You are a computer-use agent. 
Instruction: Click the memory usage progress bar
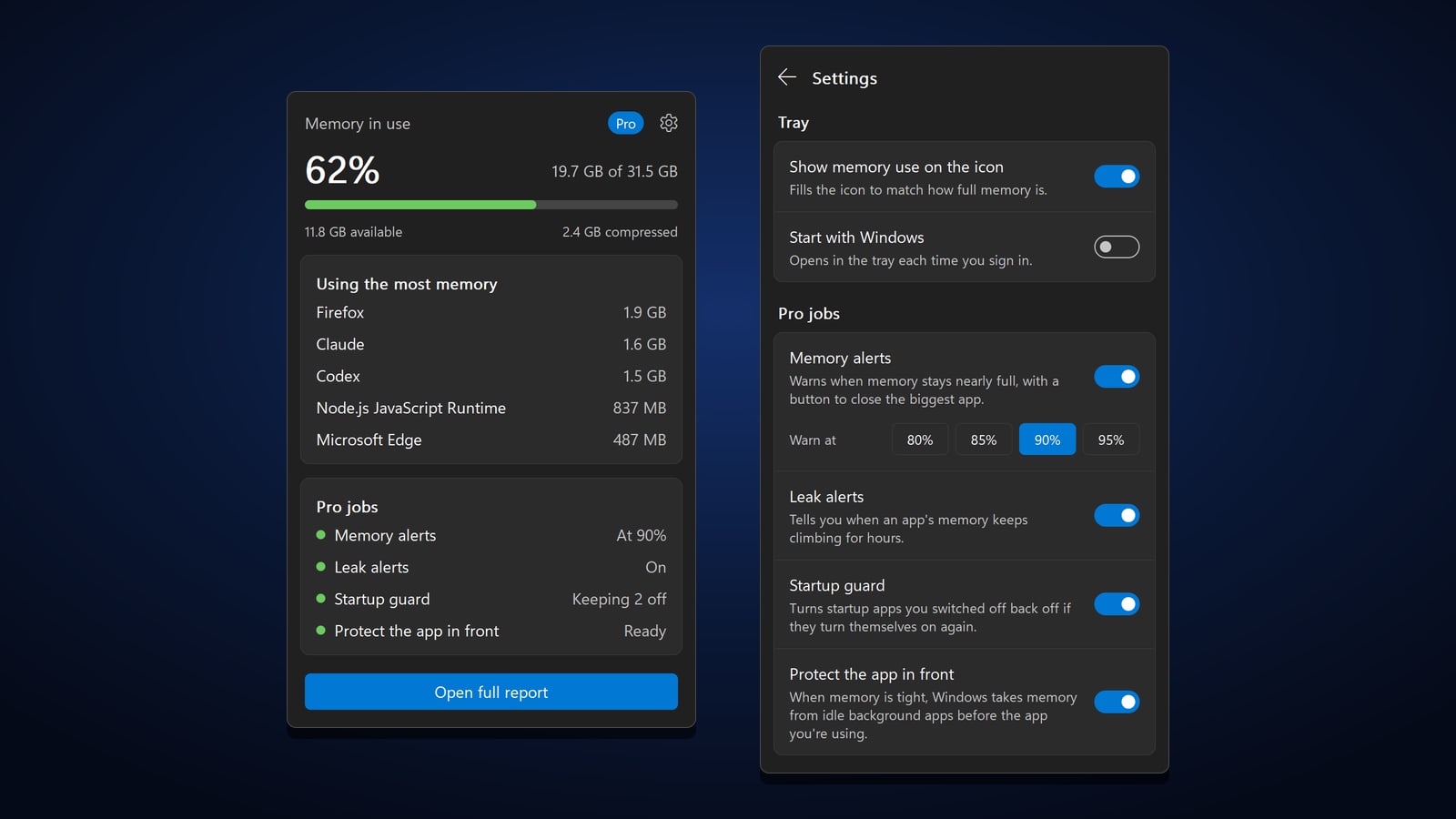[x=491, y=205]
